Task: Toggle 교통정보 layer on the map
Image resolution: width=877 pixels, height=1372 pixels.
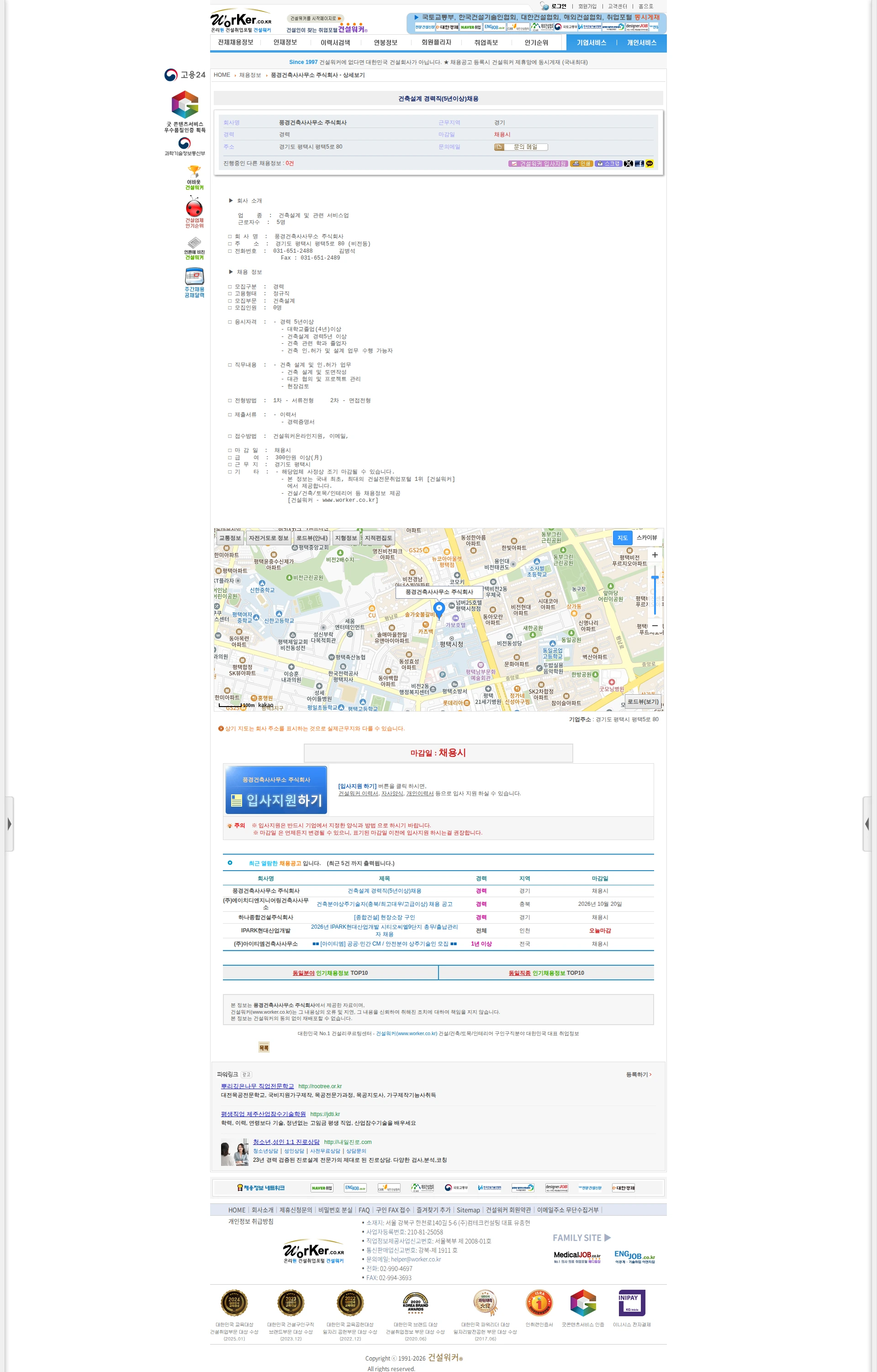Action: (230, 538)
